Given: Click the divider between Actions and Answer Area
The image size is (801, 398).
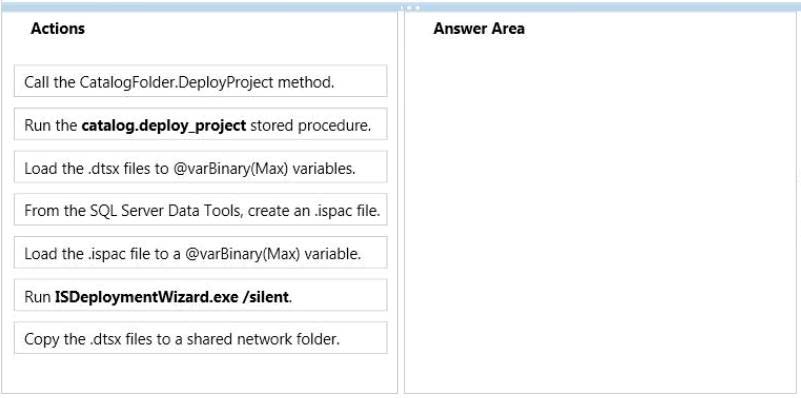Looking at the screenshot, I should pyautogui.click(x=400, y=202).
